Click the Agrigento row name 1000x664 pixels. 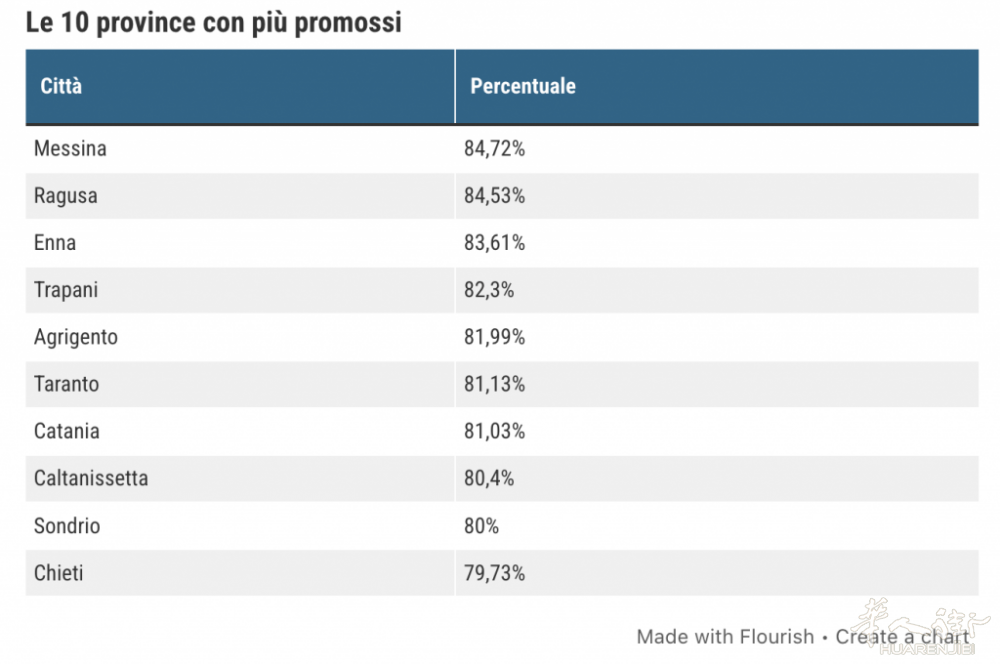coord(76,337)
